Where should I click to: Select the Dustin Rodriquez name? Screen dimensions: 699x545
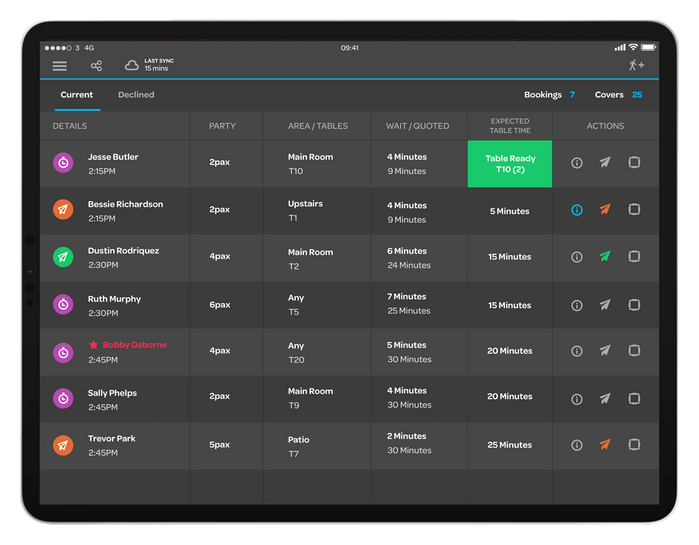pyautogui.click(x=123, y=250)
